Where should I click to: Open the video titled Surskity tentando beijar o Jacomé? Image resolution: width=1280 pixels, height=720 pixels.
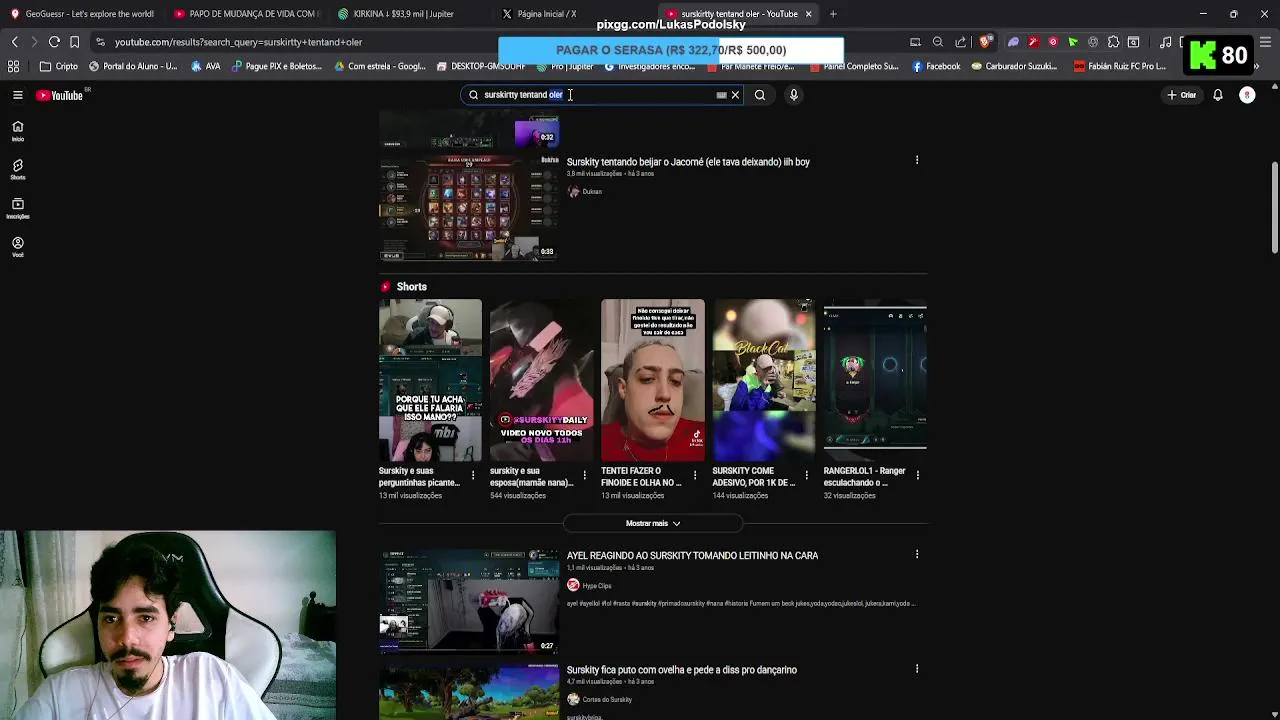pos(688,162)
